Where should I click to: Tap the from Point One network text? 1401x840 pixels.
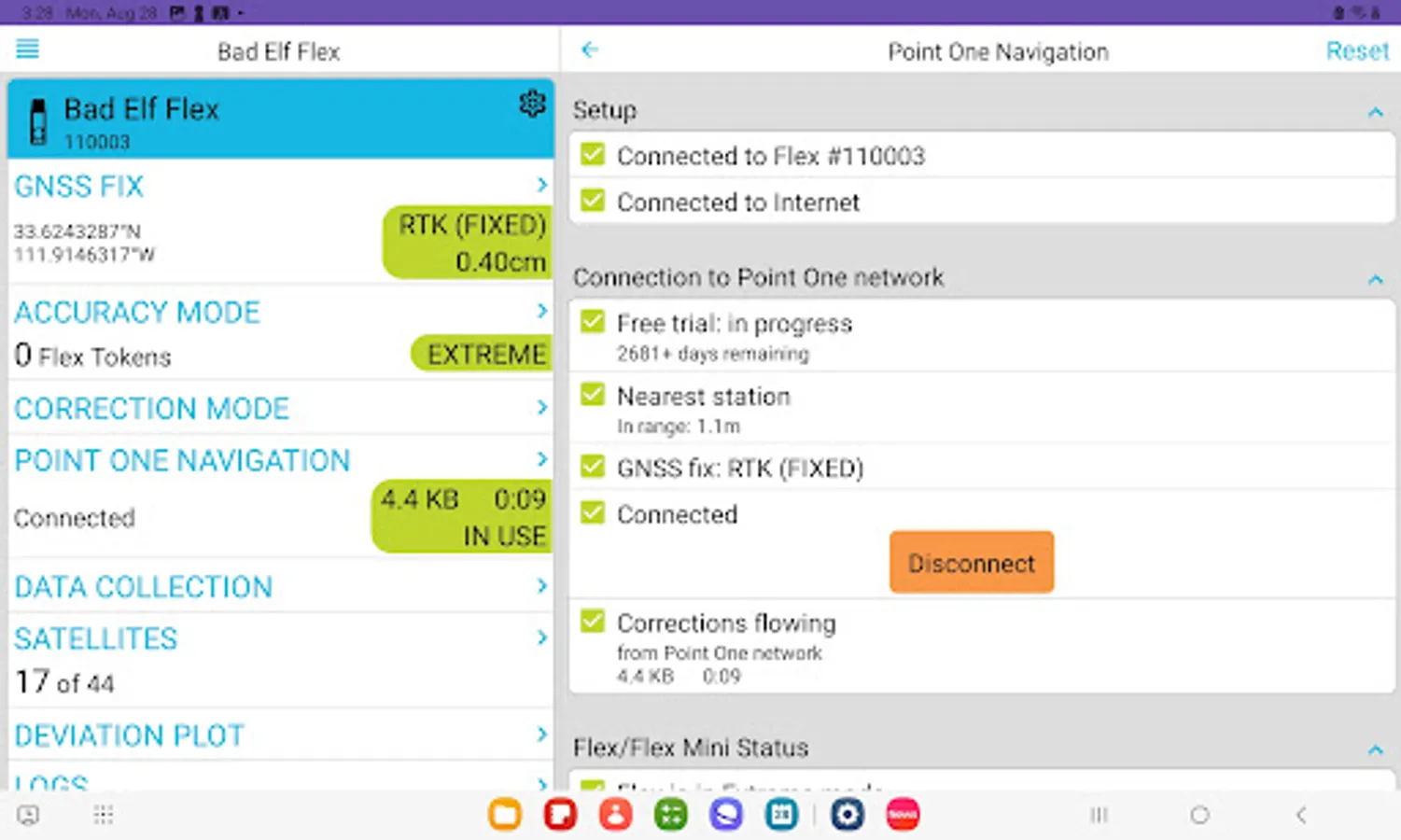coord(720,653)
